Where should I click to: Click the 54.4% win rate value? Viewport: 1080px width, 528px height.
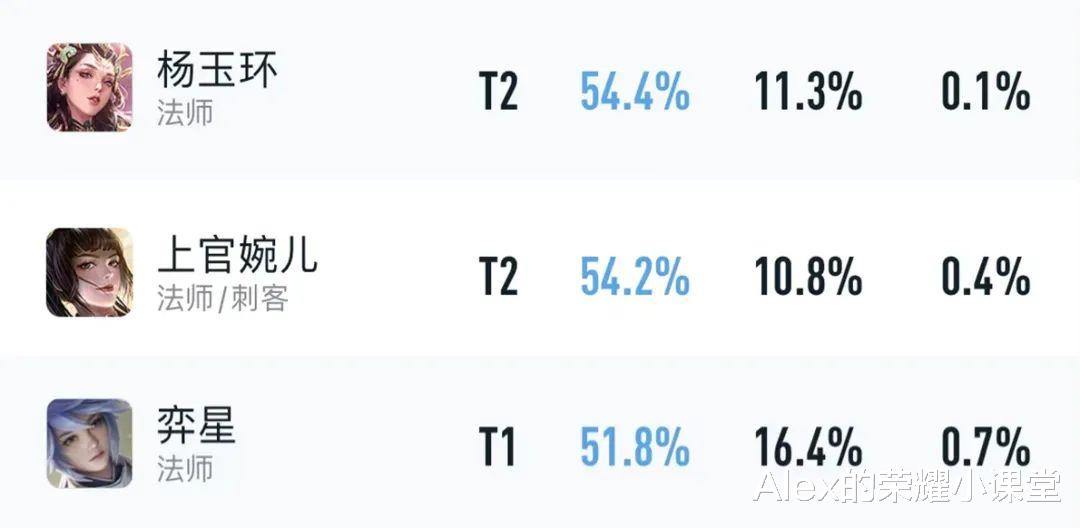pos(634,92)
